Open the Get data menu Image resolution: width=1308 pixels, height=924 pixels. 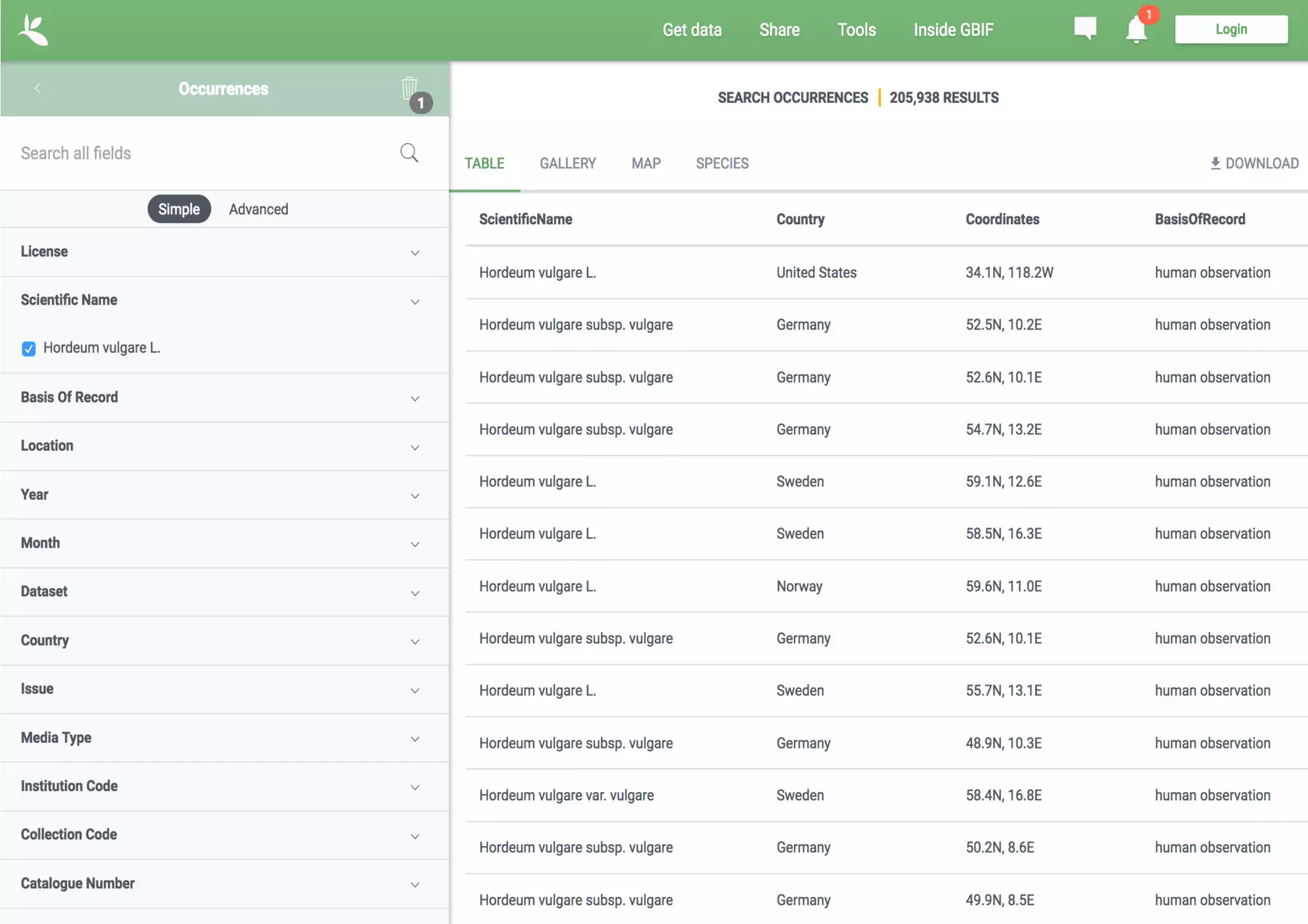(692, 30)
